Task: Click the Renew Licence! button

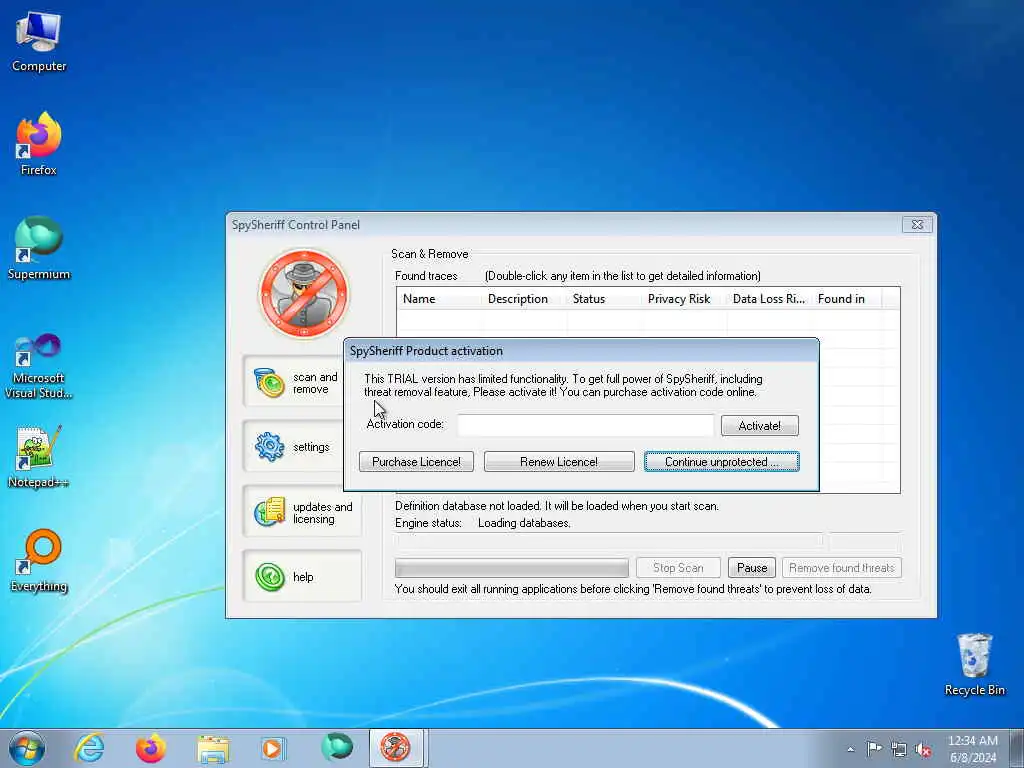Action: tap(559, 462)
